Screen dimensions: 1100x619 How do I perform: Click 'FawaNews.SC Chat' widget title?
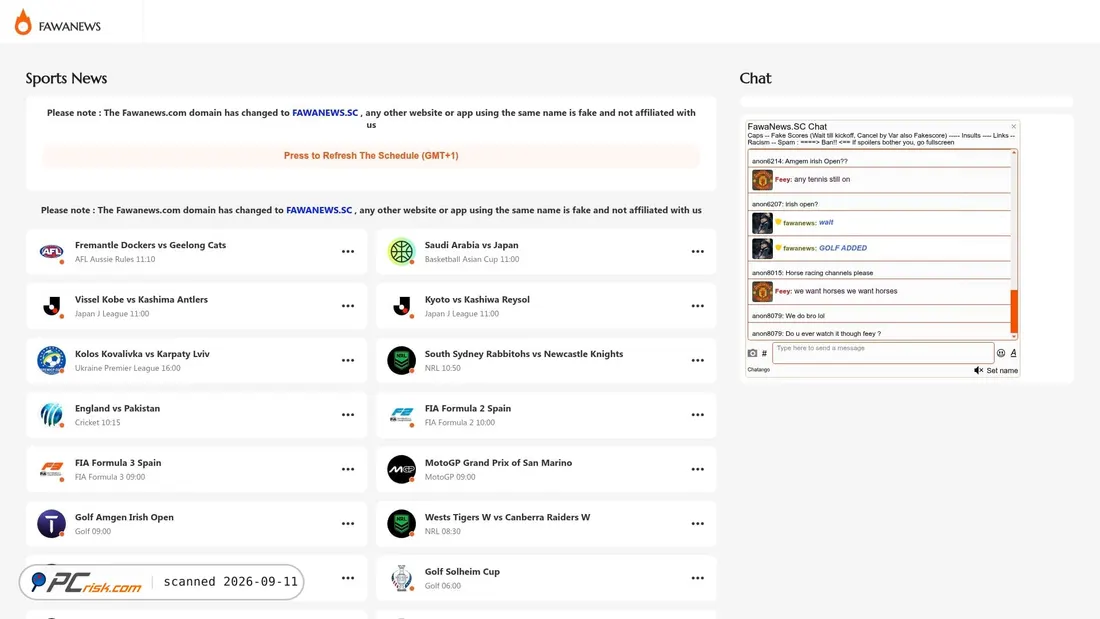pyautogui.click(x=787, y=127)
